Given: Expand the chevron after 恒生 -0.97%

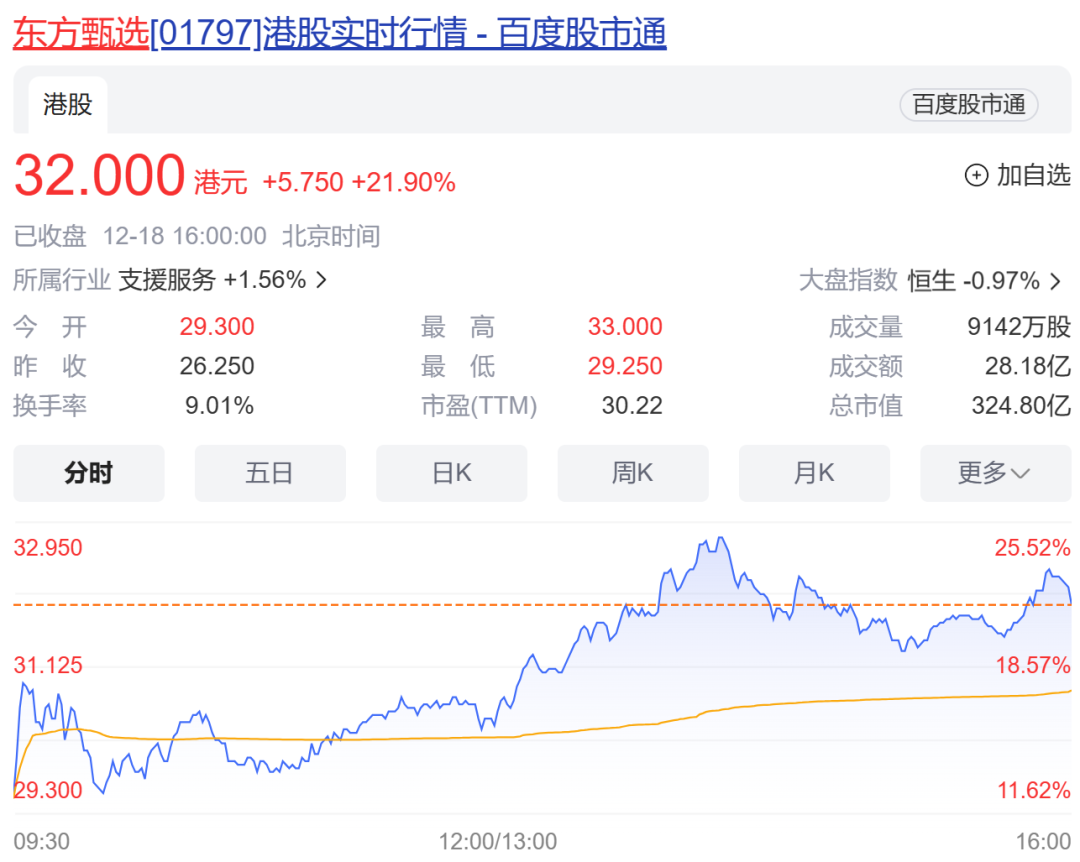Looking at the screenshot, I should pos(1055,281).
